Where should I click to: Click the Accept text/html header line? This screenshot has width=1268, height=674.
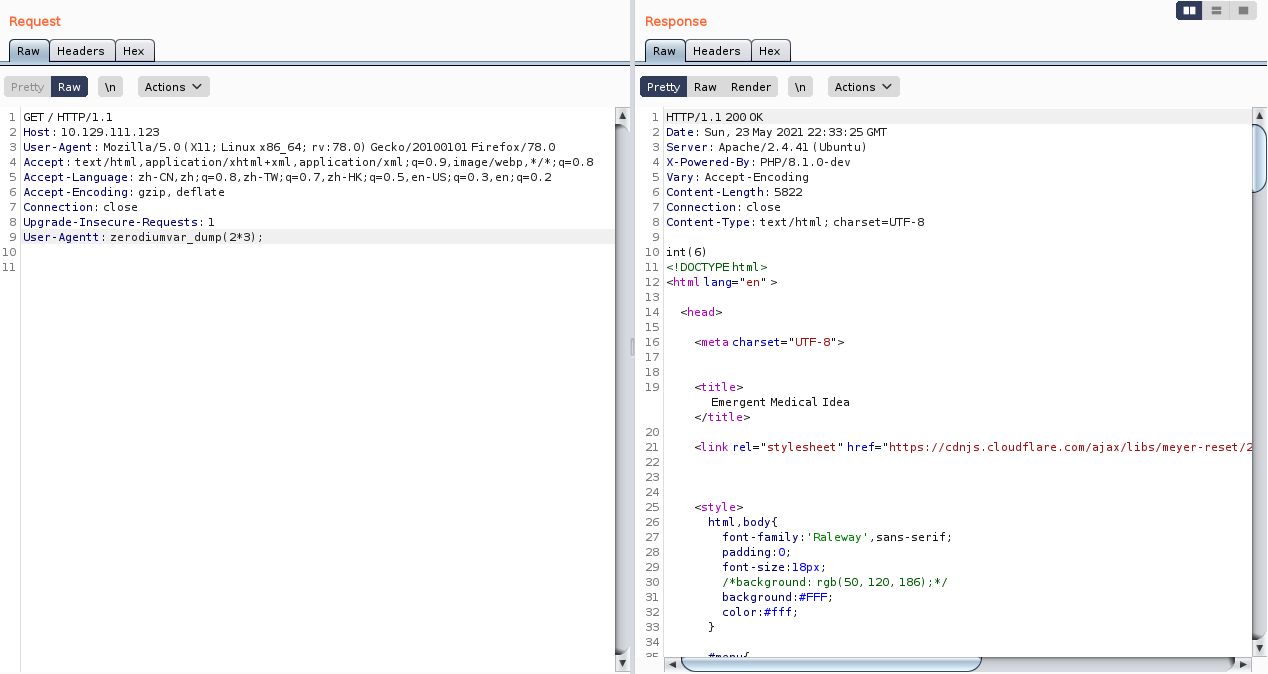[x=308, y=162]
